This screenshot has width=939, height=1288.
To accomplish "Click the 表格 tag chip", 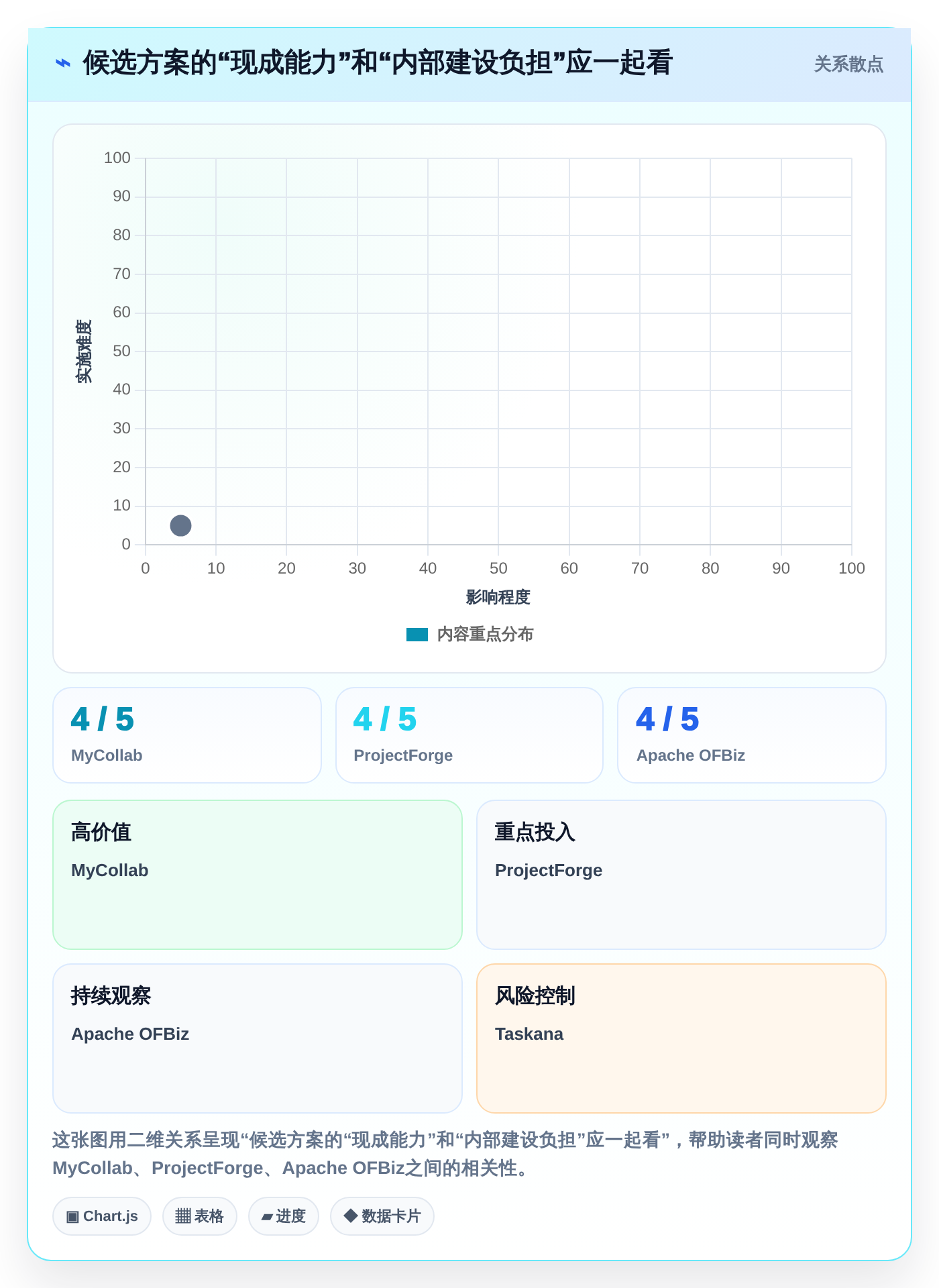I will click(200, 1216).
